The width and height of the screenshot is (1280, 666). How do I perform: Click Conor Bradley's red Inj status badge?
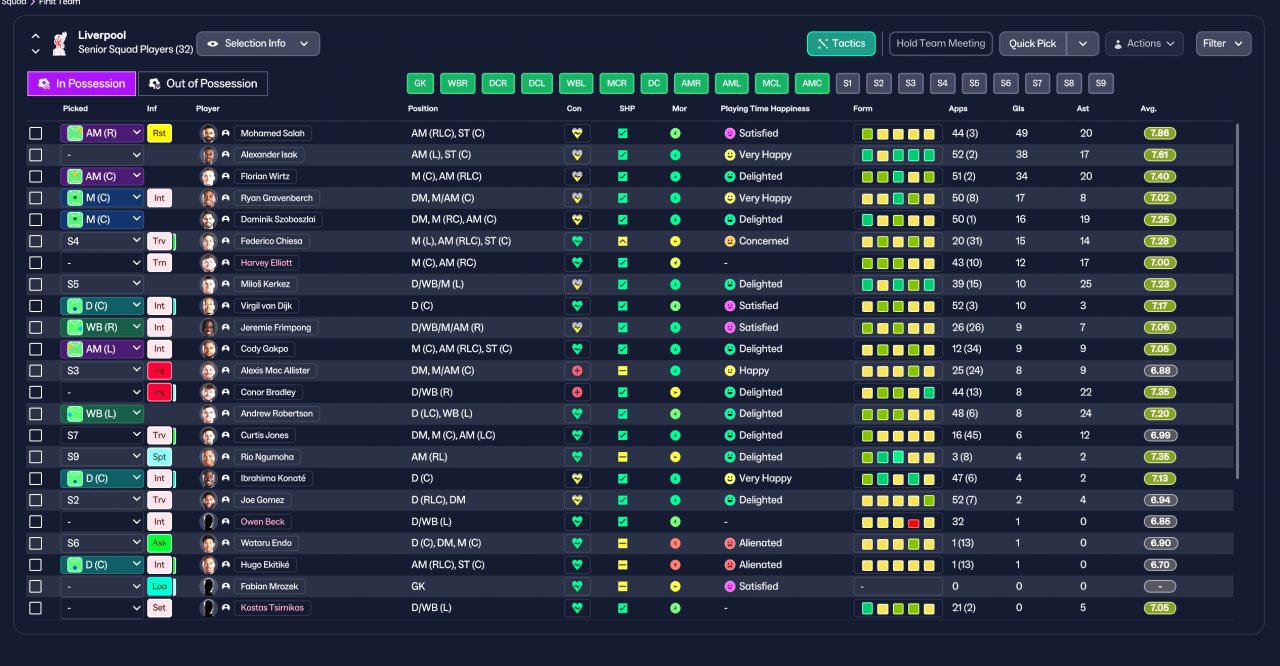159,392
